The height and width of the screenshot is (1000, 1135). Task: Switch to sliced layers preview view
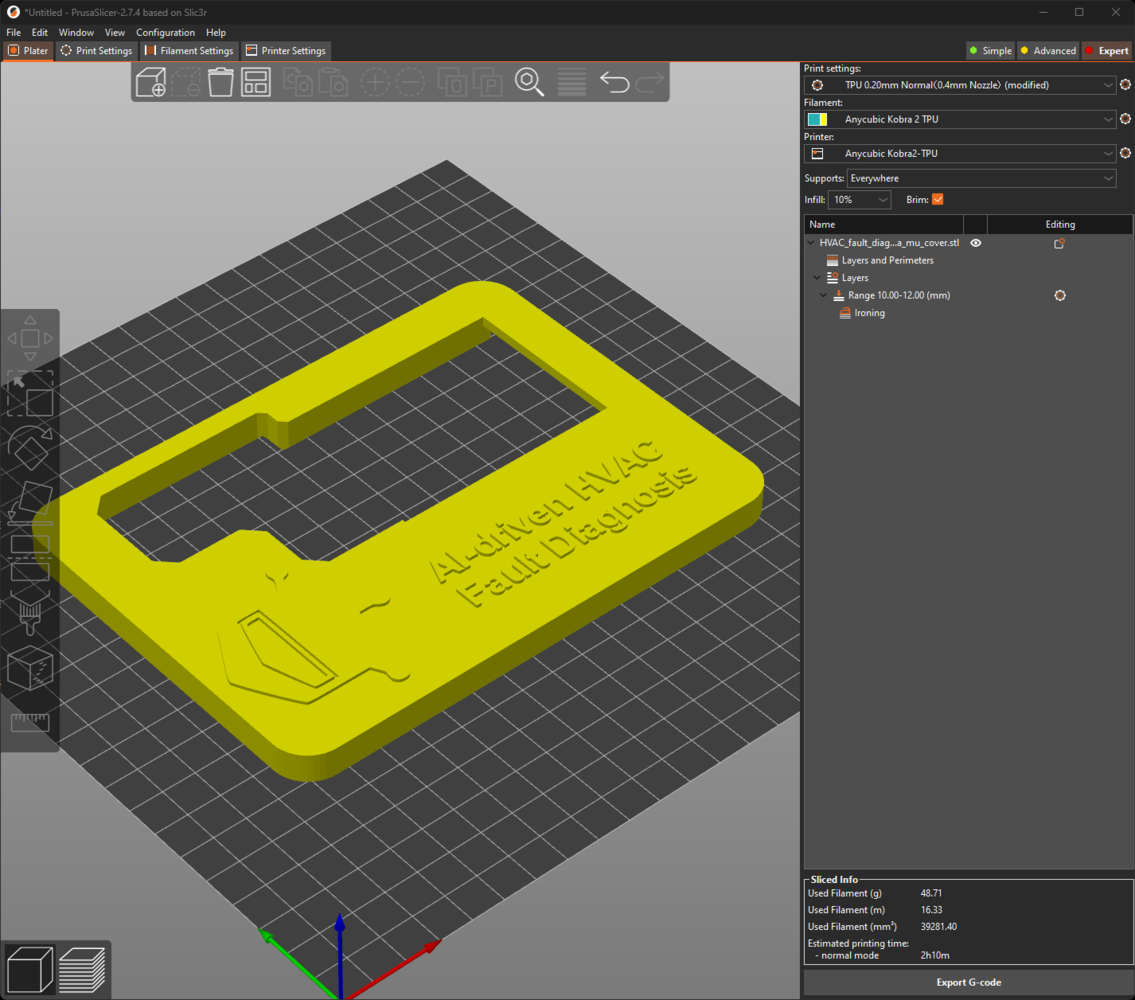81,968
